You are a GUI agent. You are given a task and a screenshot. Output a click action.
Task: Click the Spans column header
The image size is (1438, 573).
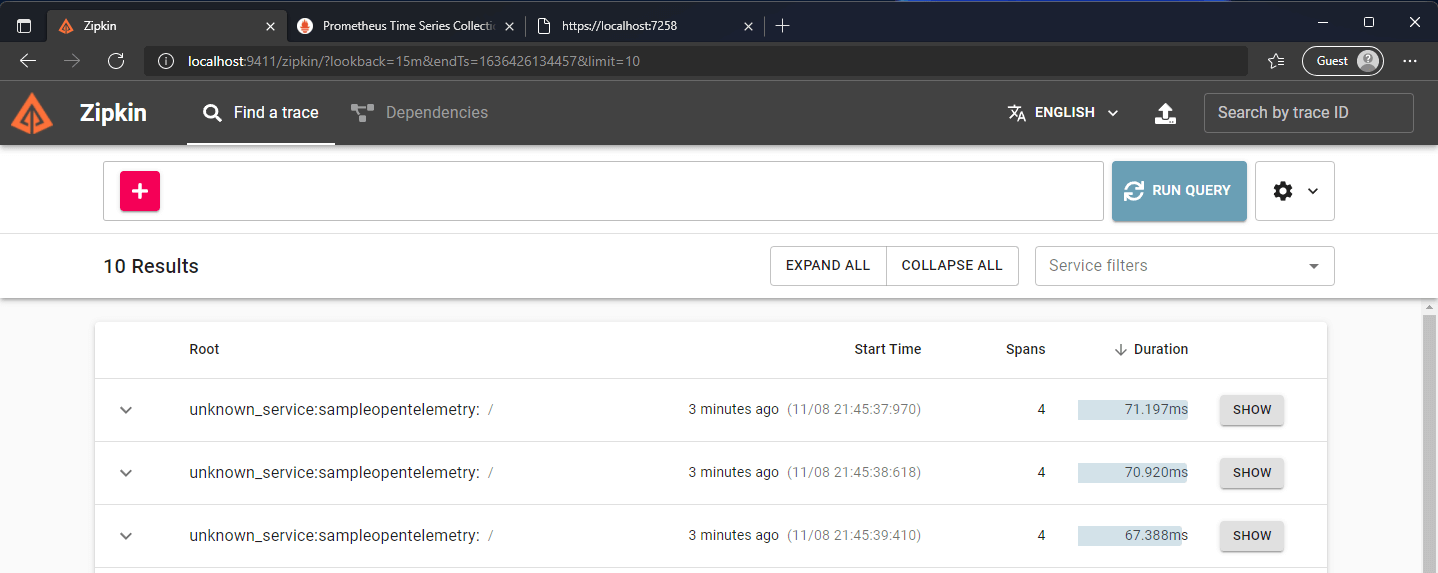pos(1025,349)
